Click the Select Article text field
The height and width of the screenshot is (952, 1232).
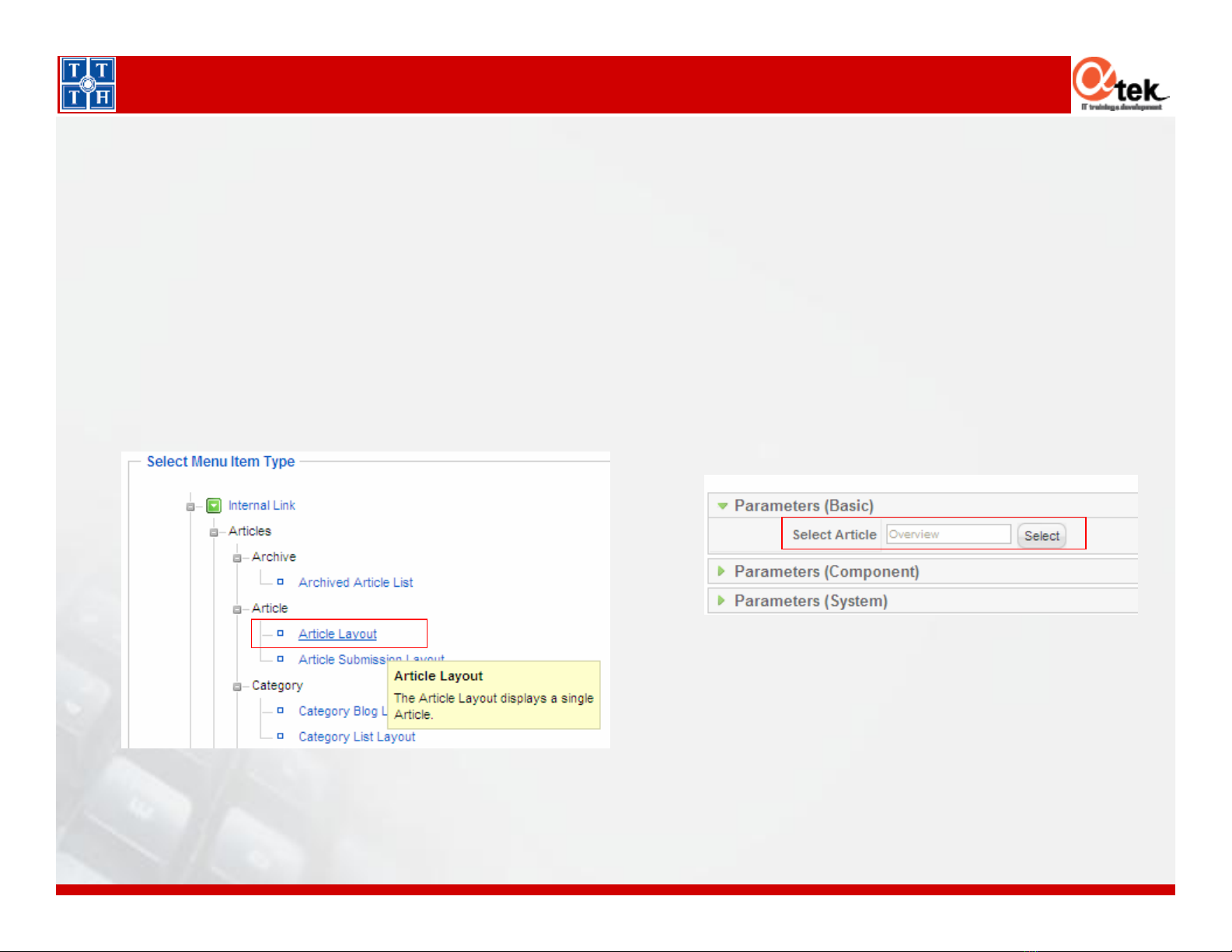pyautogui.click(x=948, y=535)
